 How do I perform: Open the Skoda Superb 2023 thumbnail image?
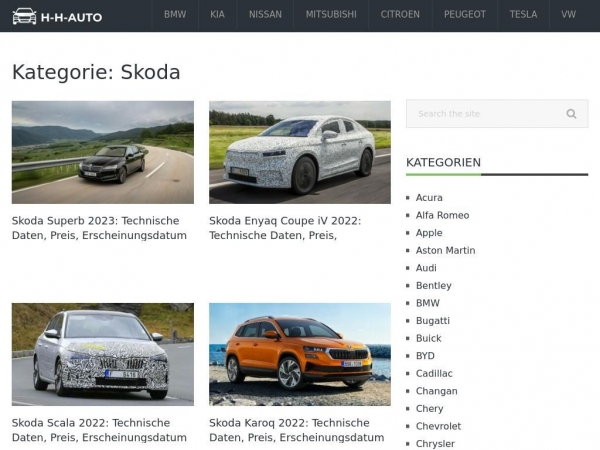tap(103, 152)
